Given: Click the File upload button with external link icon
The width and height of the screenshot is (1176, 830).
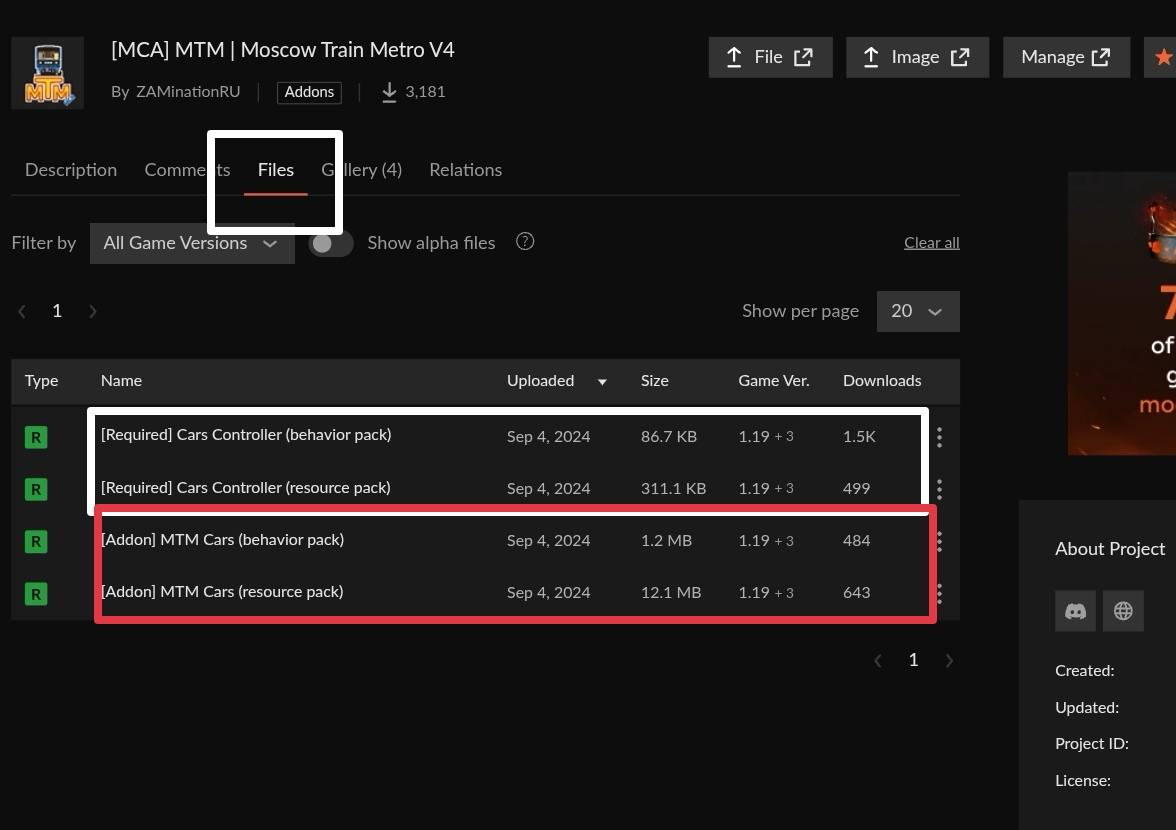Looking at the screenshot, I should pyautogui.click(x=770, y=57).
